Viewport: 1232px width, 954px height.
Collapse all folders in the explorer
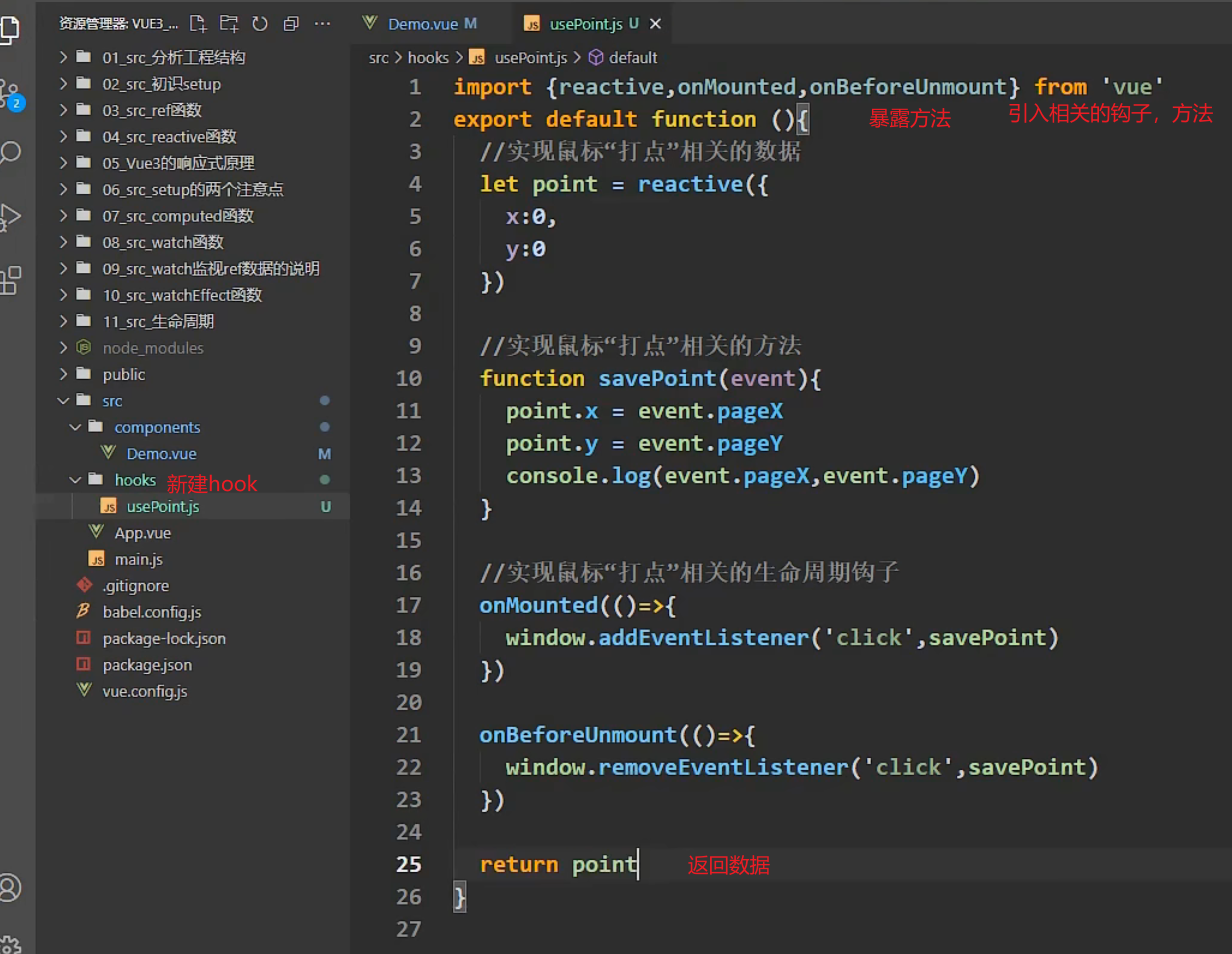pyautogui.click(x=291, y=23)
